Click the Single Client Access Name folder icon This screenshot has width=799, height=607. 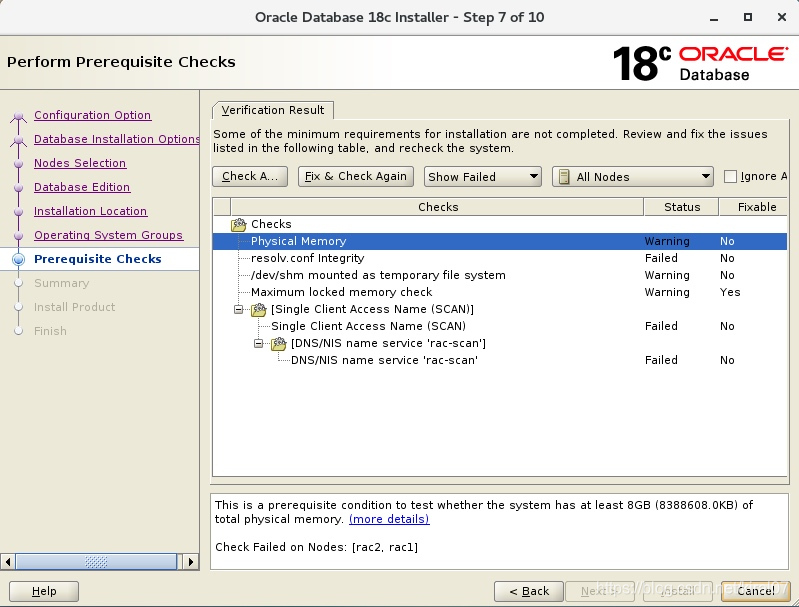point(259,309)
